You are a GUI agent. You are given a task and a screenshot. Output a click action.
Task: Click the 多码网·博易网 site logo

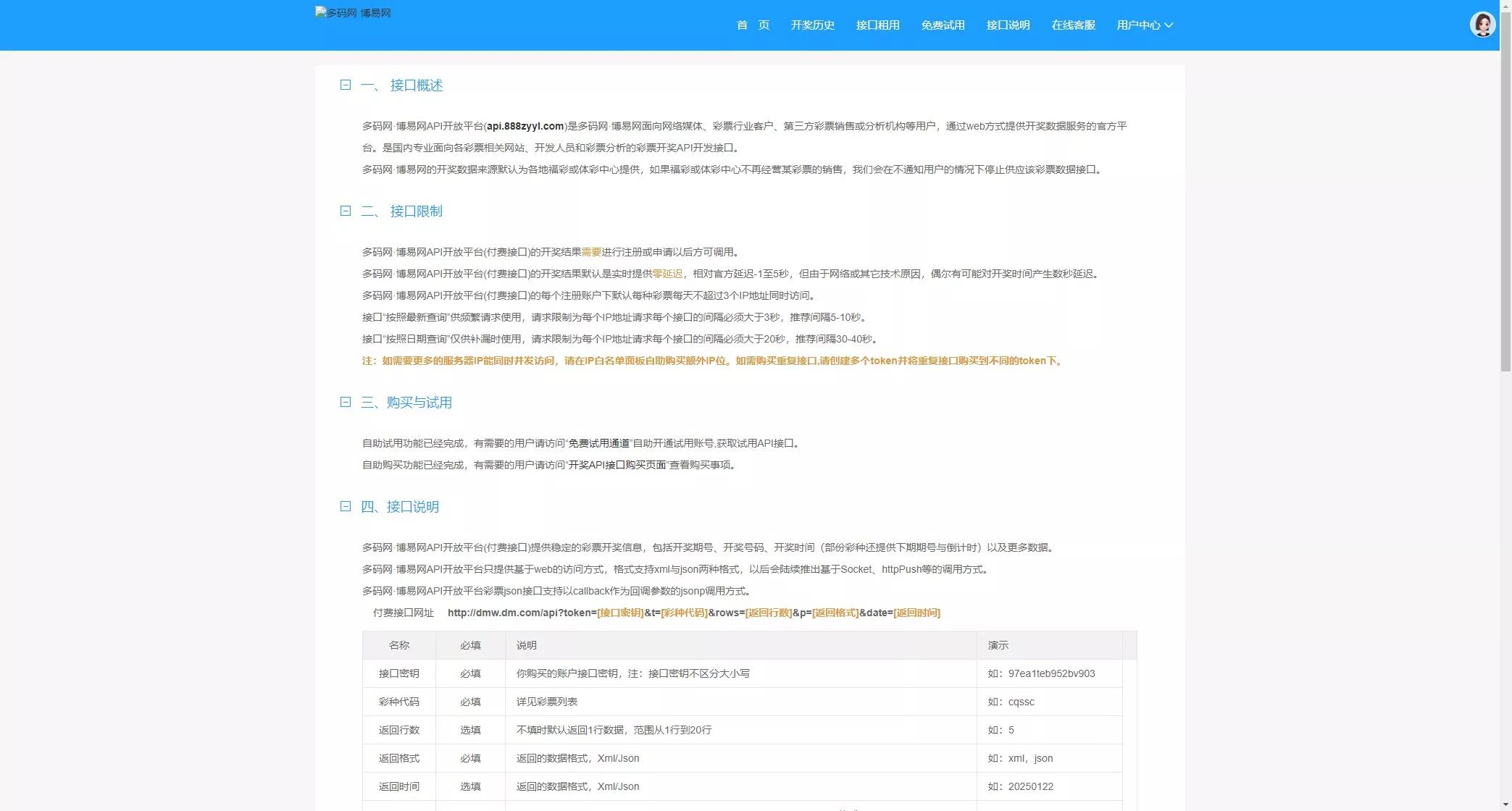click(353, 12)
